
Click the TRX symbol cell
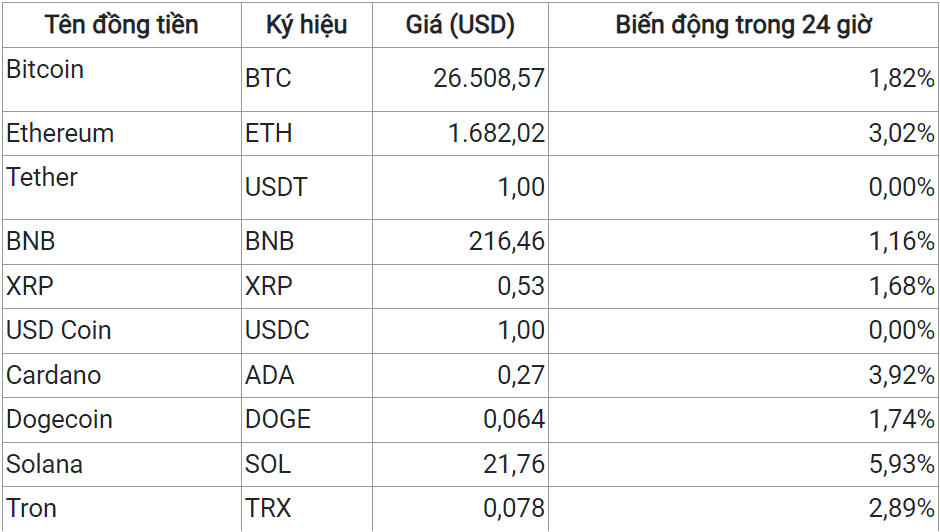[307, 509]
